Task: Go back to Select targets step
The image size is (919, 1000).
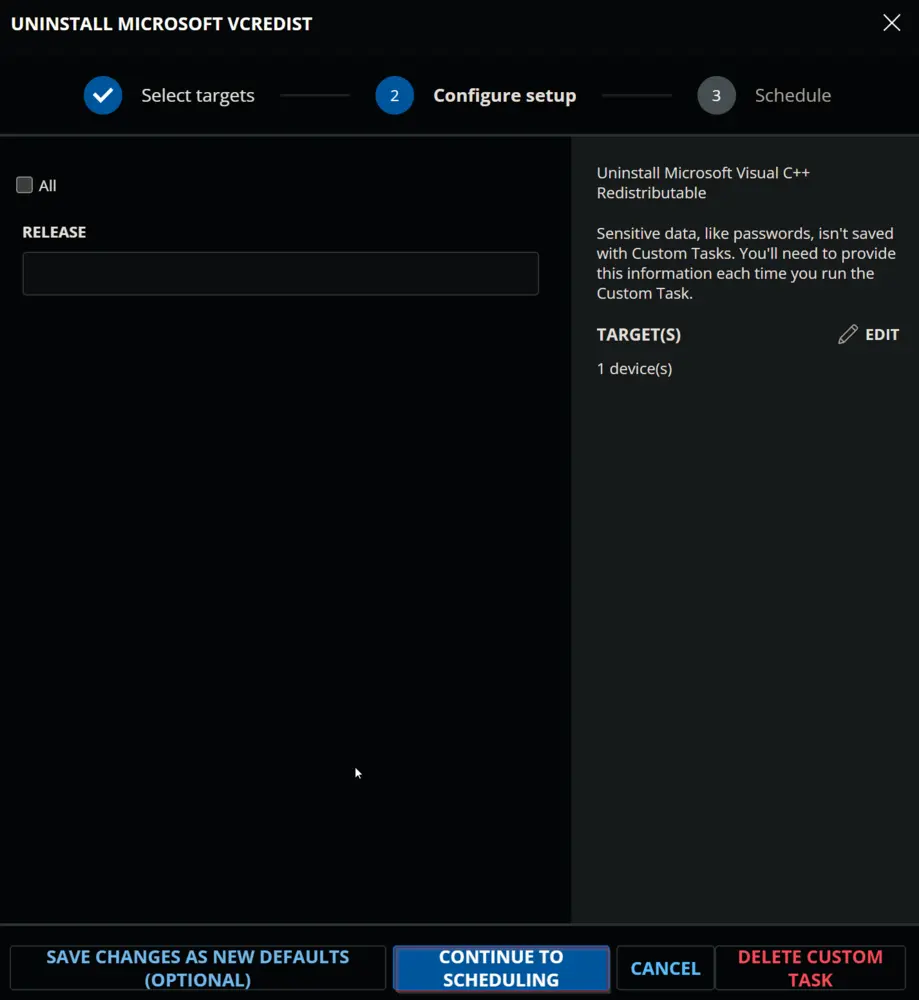Action: click(x=198, y=96)
